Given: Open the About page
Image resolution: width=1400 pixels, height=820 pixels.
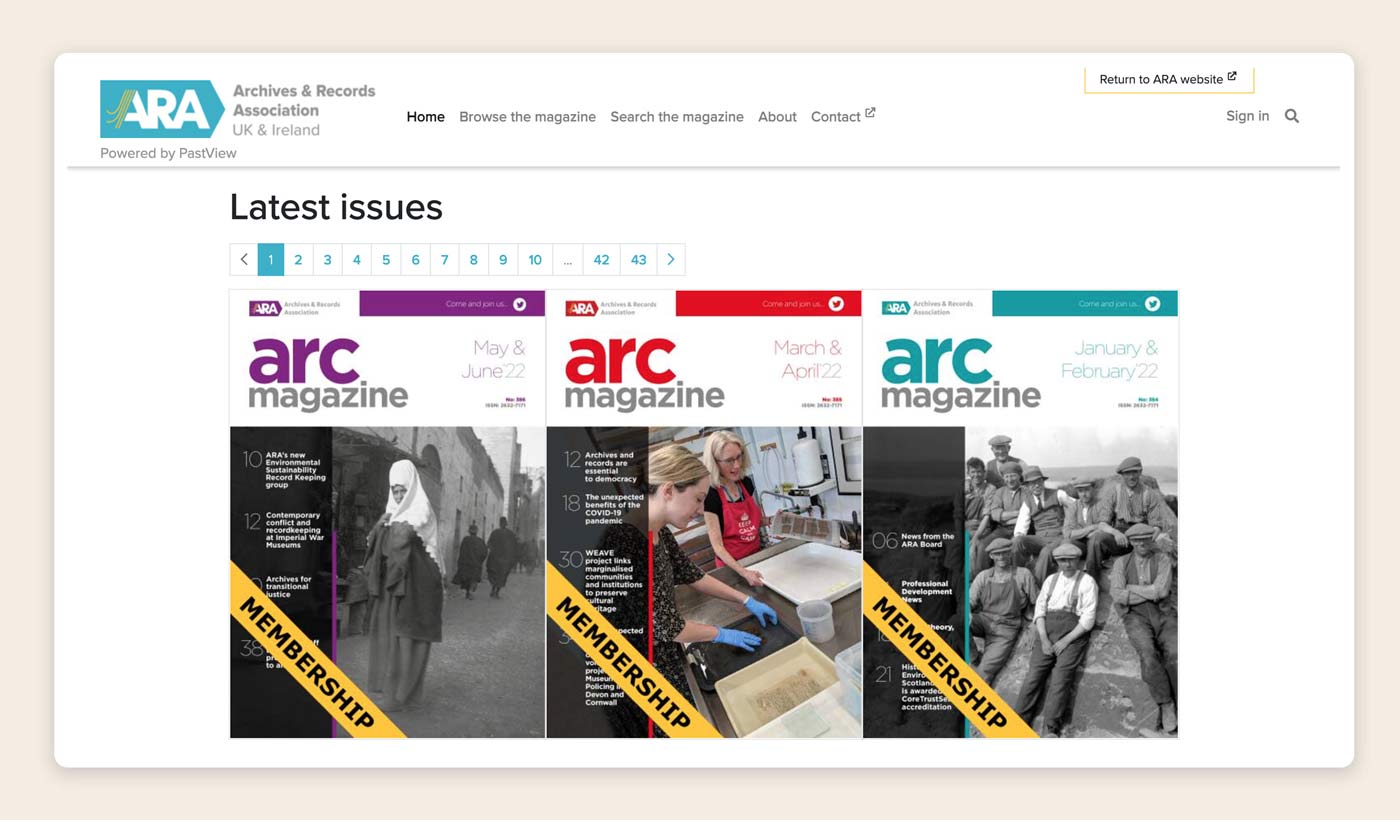Looking at the screenshot, I should 777,117.
